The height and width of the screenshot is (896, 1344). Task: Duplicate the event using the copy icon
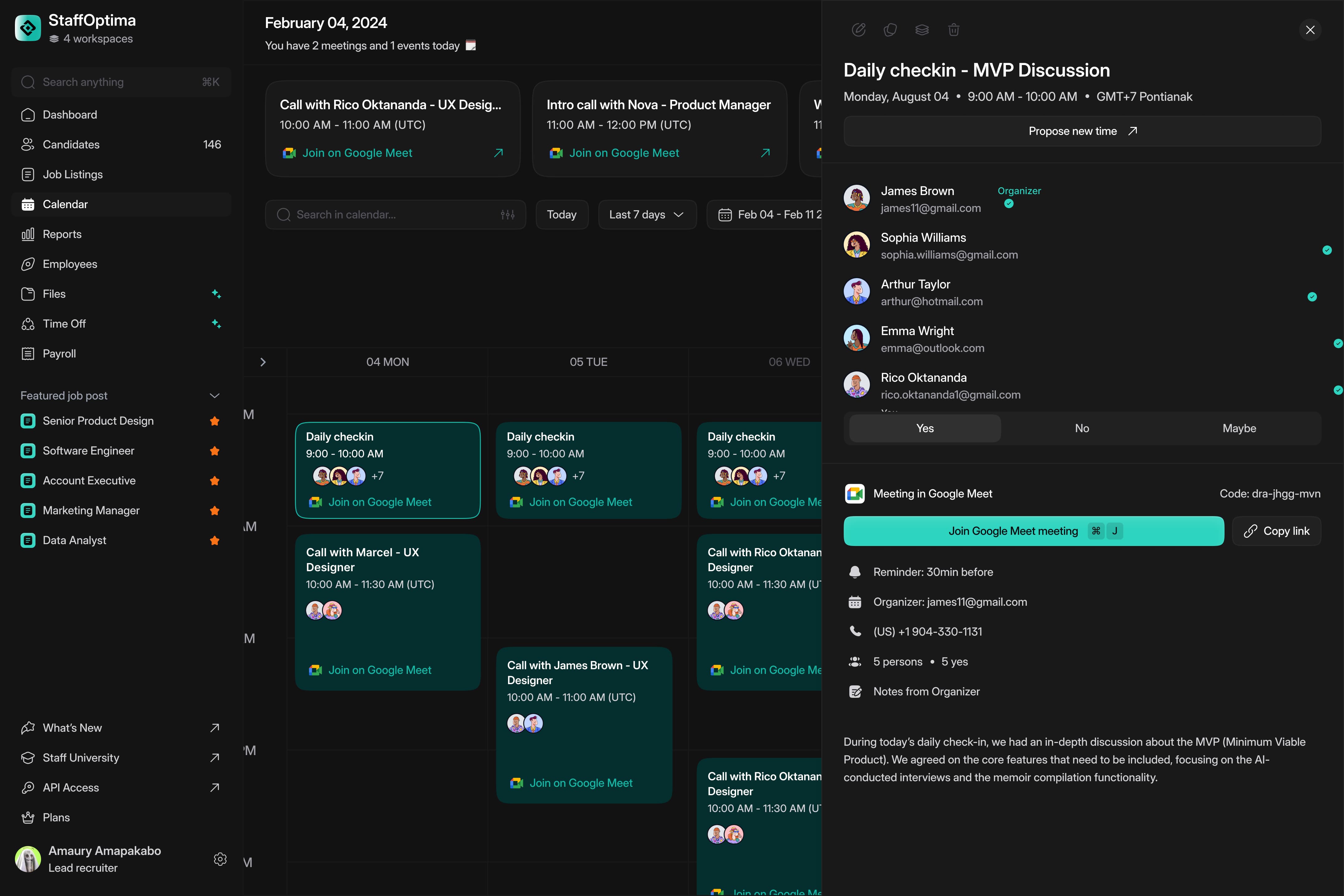click(890, 30)
